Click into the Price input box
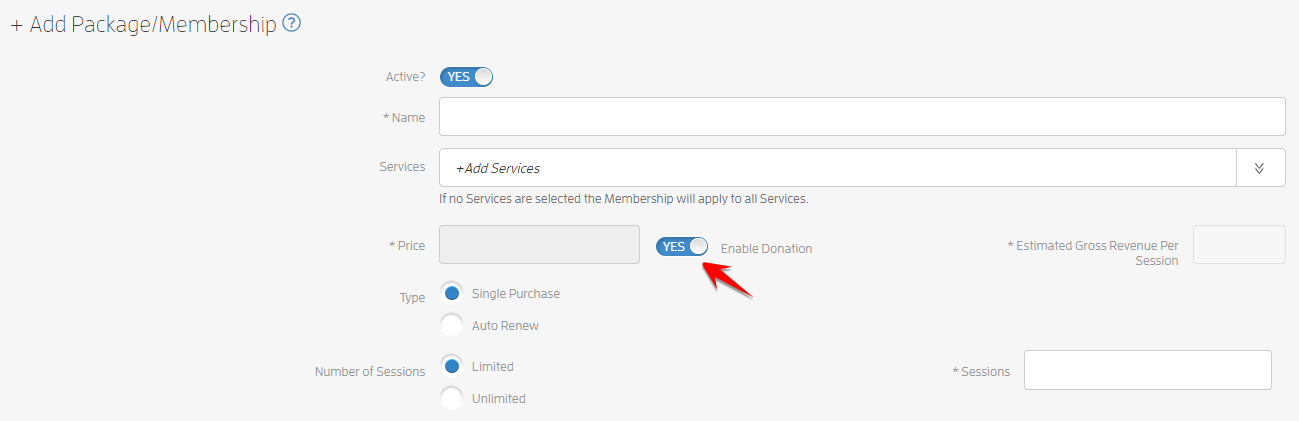 coord(540,244)
